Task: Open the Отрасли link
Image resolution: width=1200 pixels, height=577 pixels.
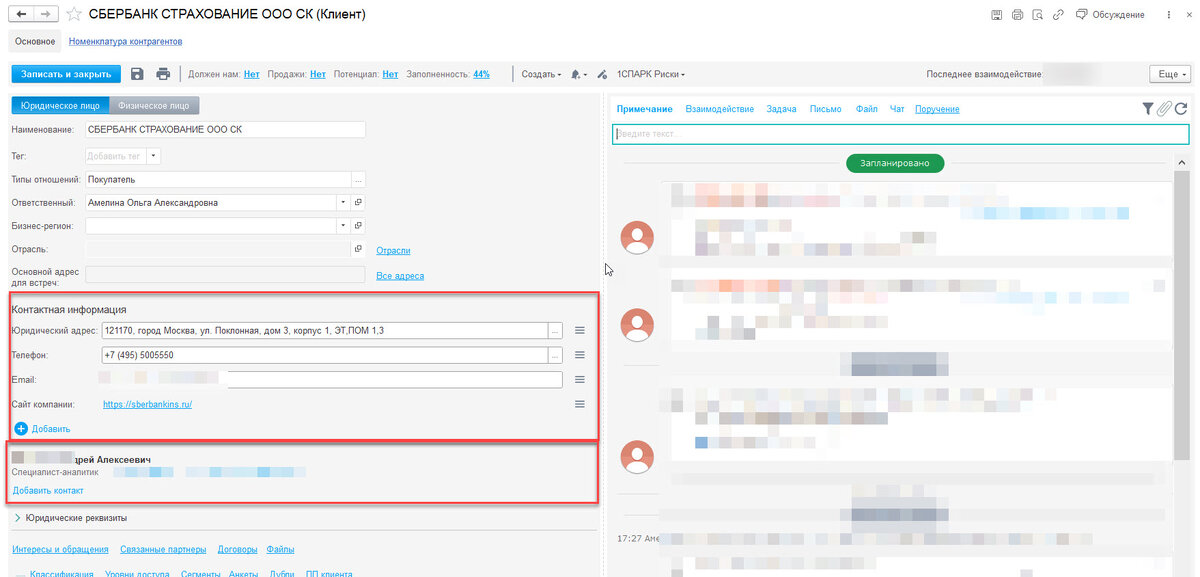Action: point(393,250)
